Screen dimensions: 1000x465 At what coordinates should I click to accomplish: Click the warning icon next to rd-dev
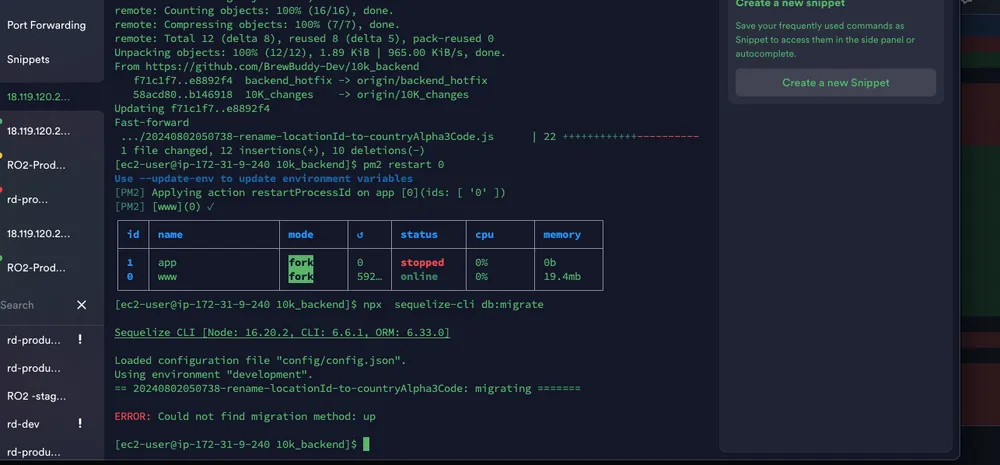click(x=80, y=424)
